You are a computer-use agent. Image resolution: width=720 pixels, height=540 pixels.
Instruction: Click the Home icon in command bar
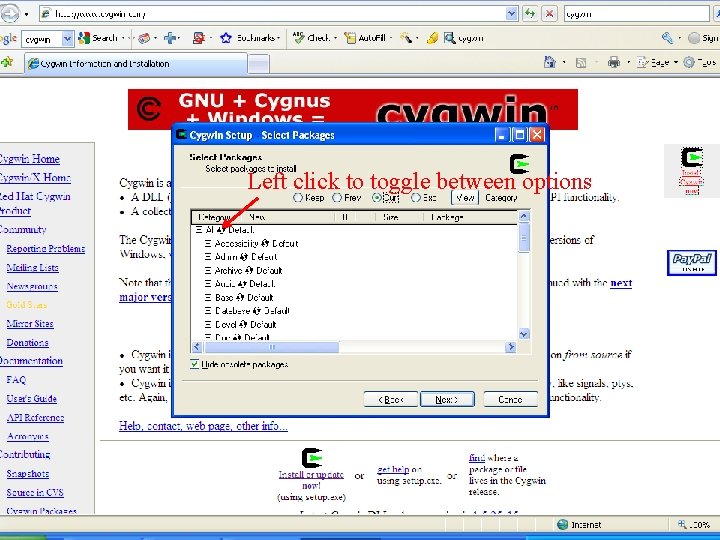coord(549,62)
